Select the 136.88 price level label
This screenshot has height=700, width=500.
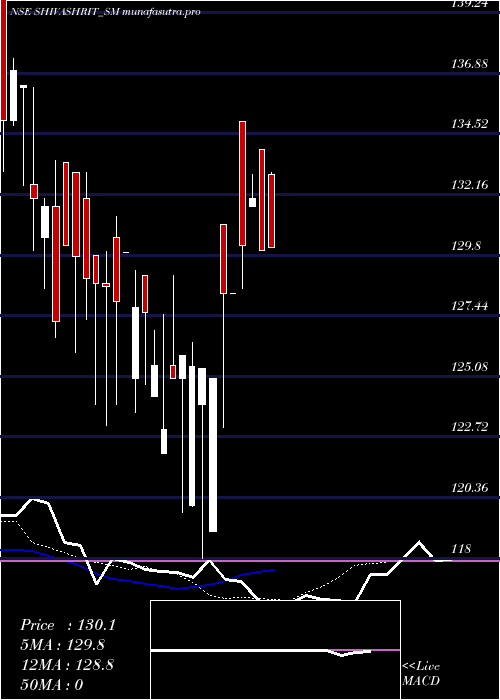(469, 64)
